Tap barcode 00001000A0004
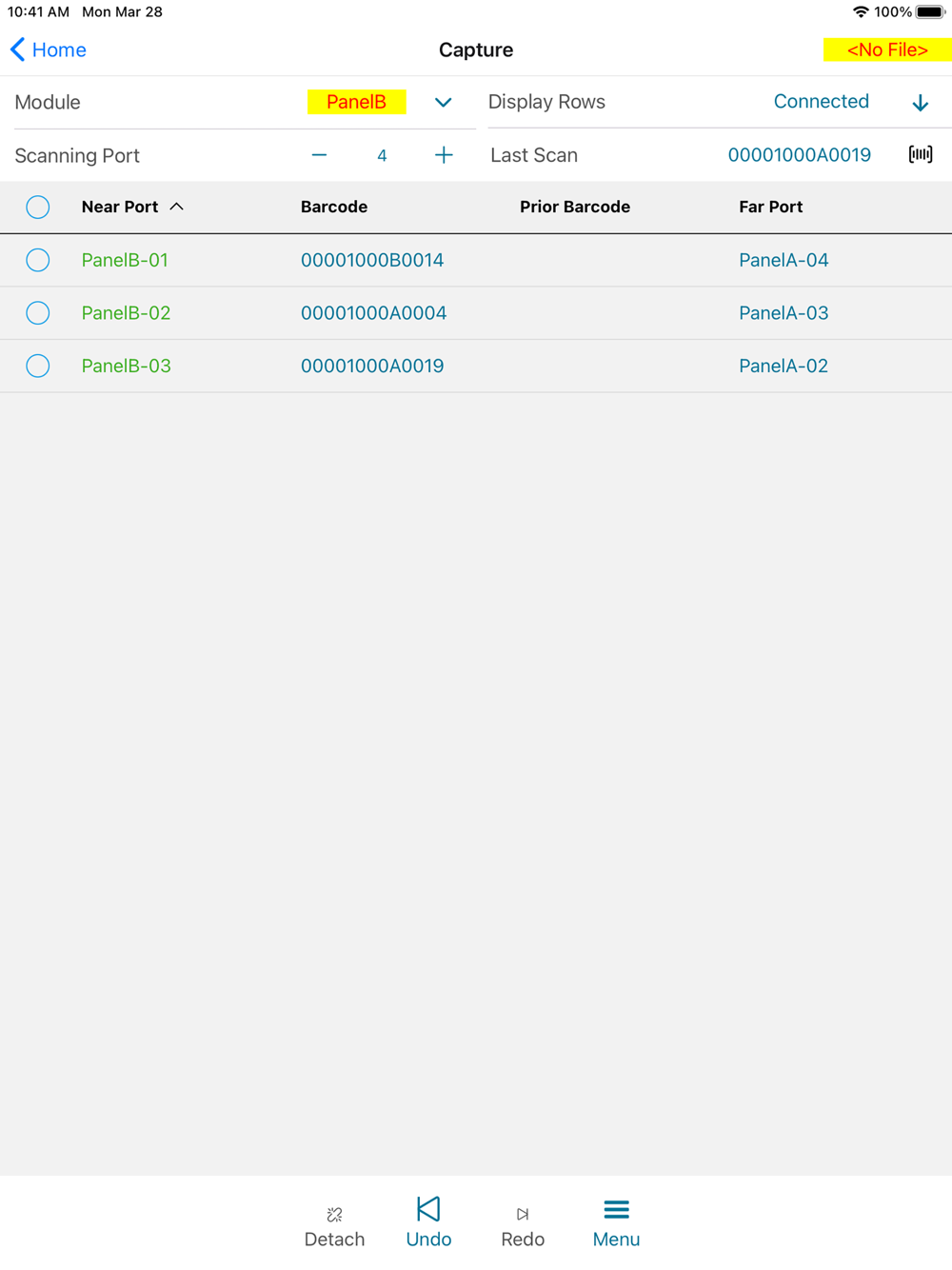Screen dimensions: 952x1270 373,313
